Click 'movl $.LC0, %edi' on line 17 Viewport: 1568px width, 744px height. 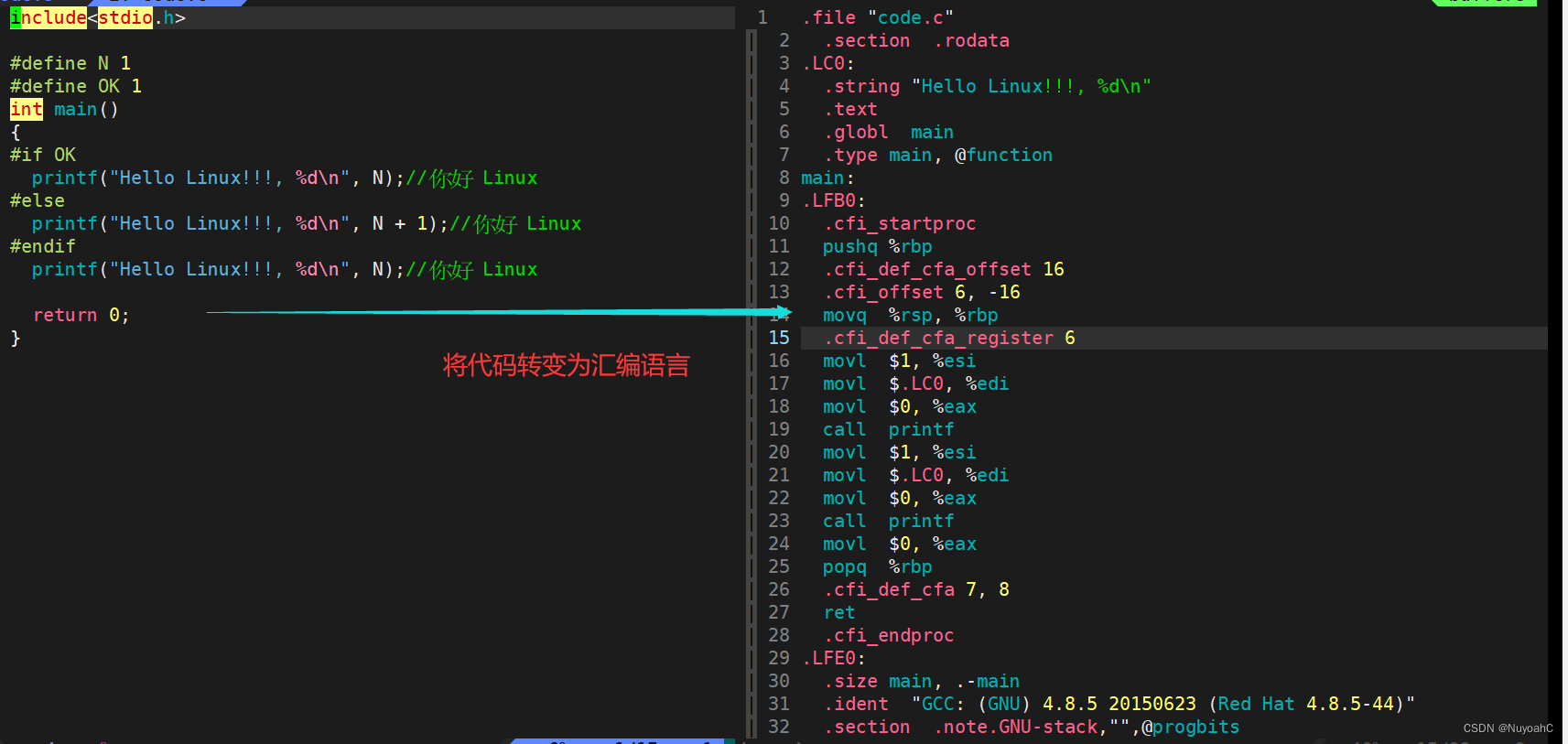pyautogui.click(x=916, y=383)
